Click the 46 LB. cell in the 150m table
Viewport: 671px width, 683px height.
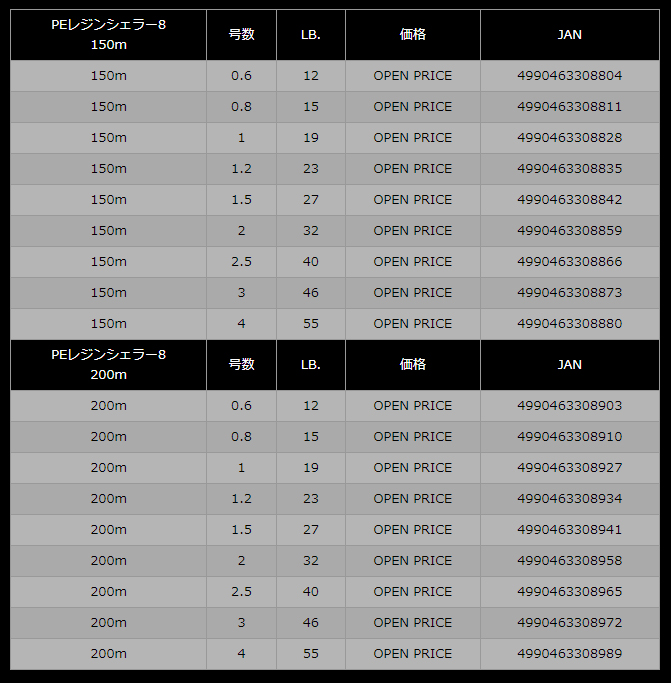click(x=311, y=293)
